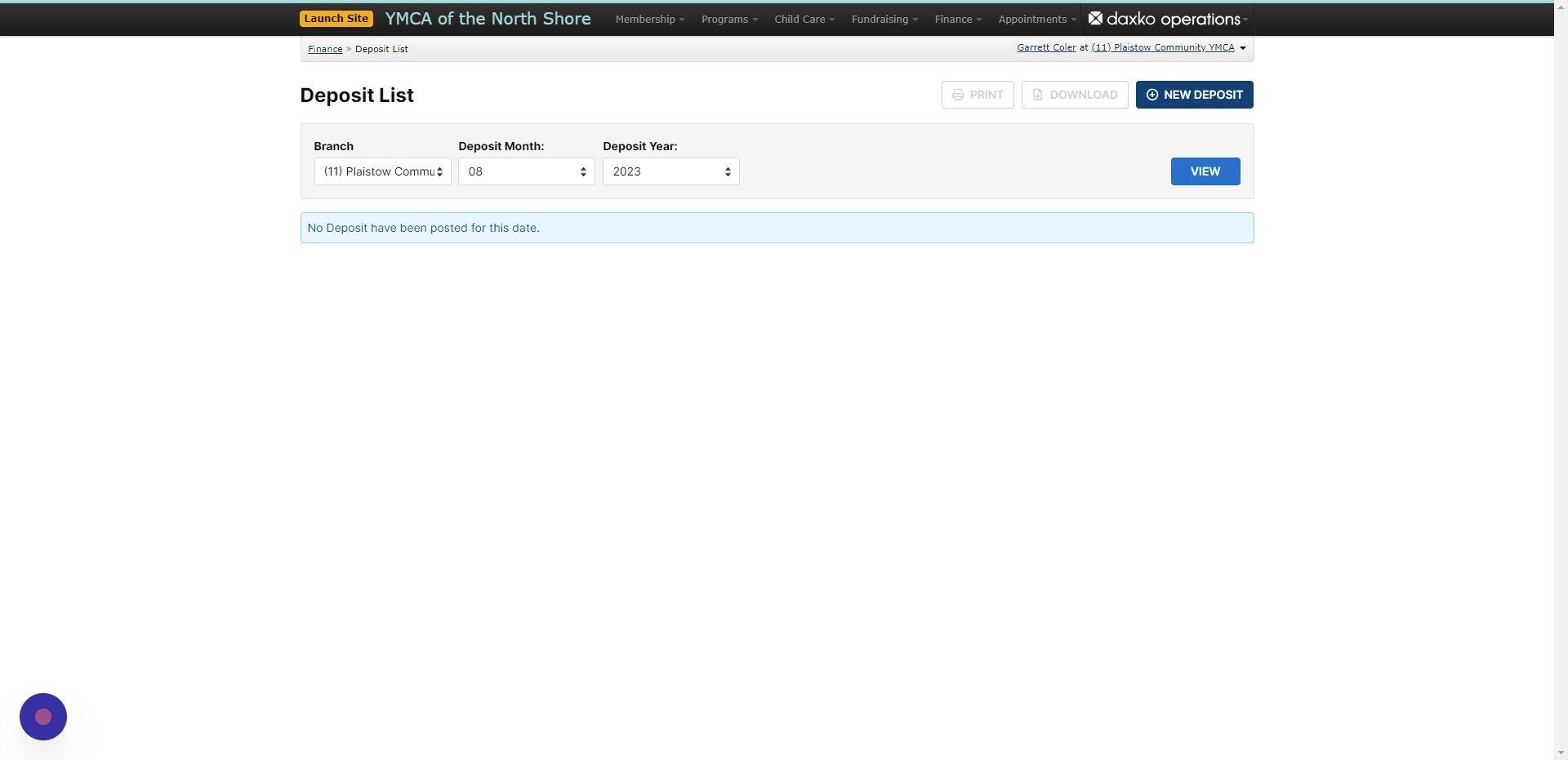Open the Membership menu
This screenshot has width=1568, height=760.
(648, 19)
